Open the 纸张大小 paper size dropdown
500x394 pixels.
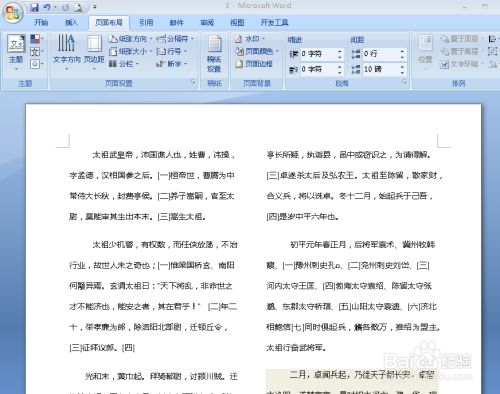tap(130, 51)
